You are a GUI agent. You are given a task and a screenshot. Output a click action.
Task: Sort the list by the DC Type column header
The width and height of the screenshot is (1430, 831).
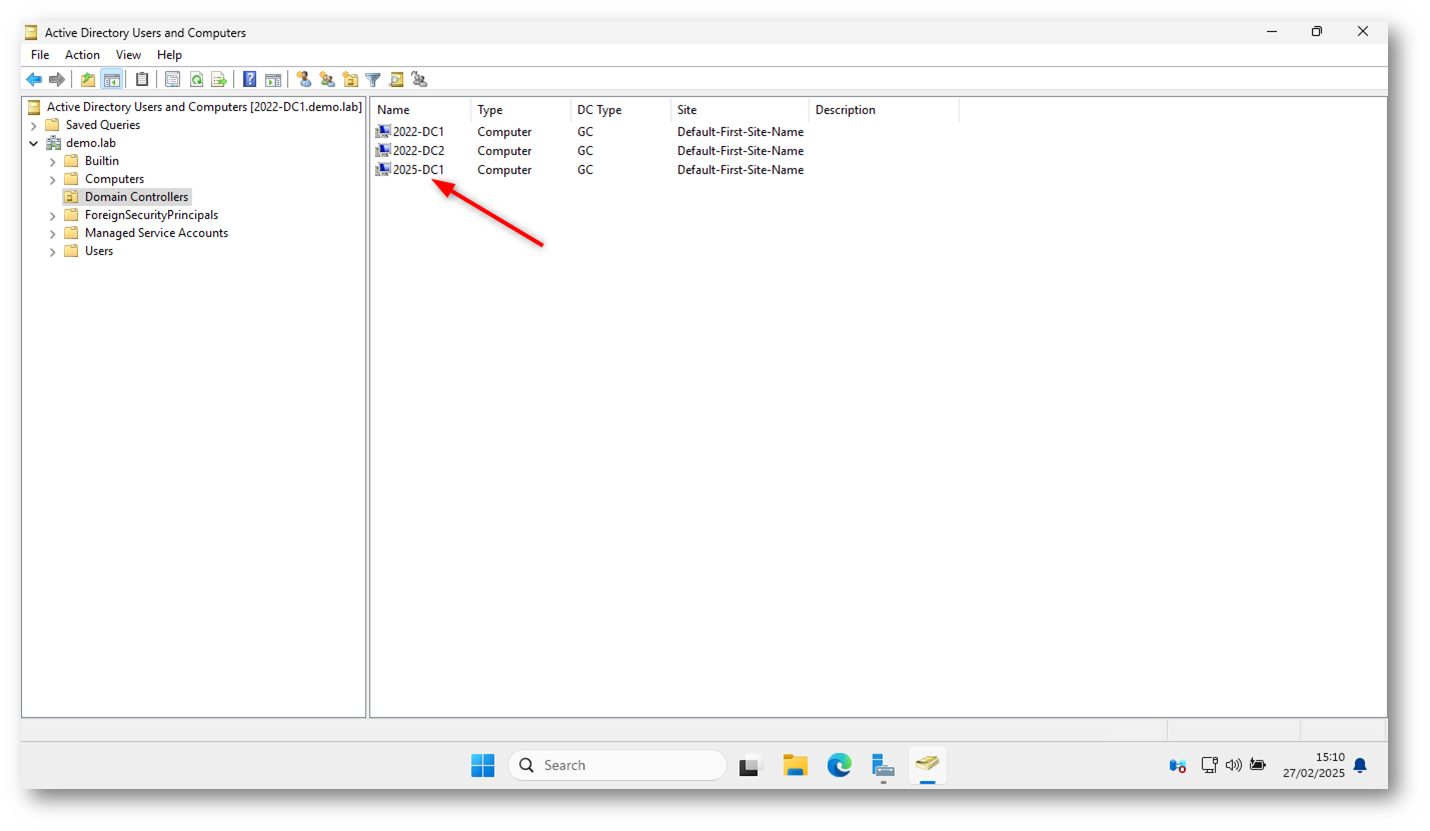coord(620,110)
